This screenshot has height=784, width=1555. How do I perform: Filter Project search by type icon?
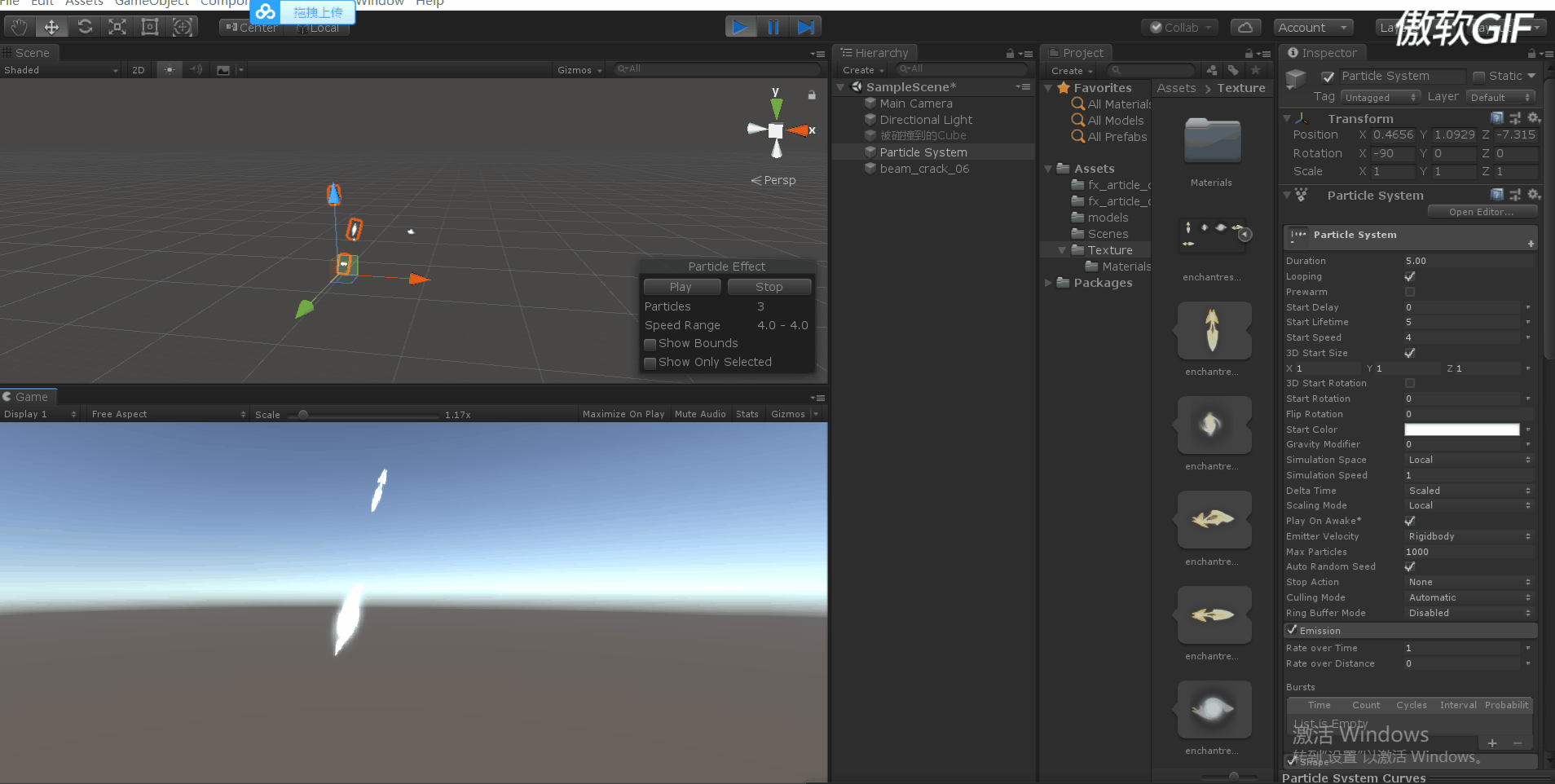(1212, 70)
